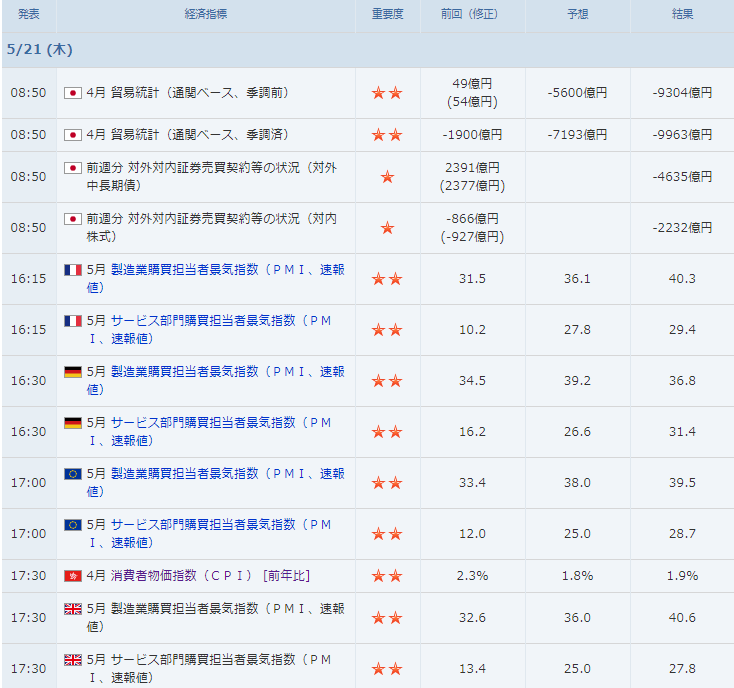This screenshot has height=688, width=734.
Task: Click result value -9304億円
Action: [x=683, y=93]
